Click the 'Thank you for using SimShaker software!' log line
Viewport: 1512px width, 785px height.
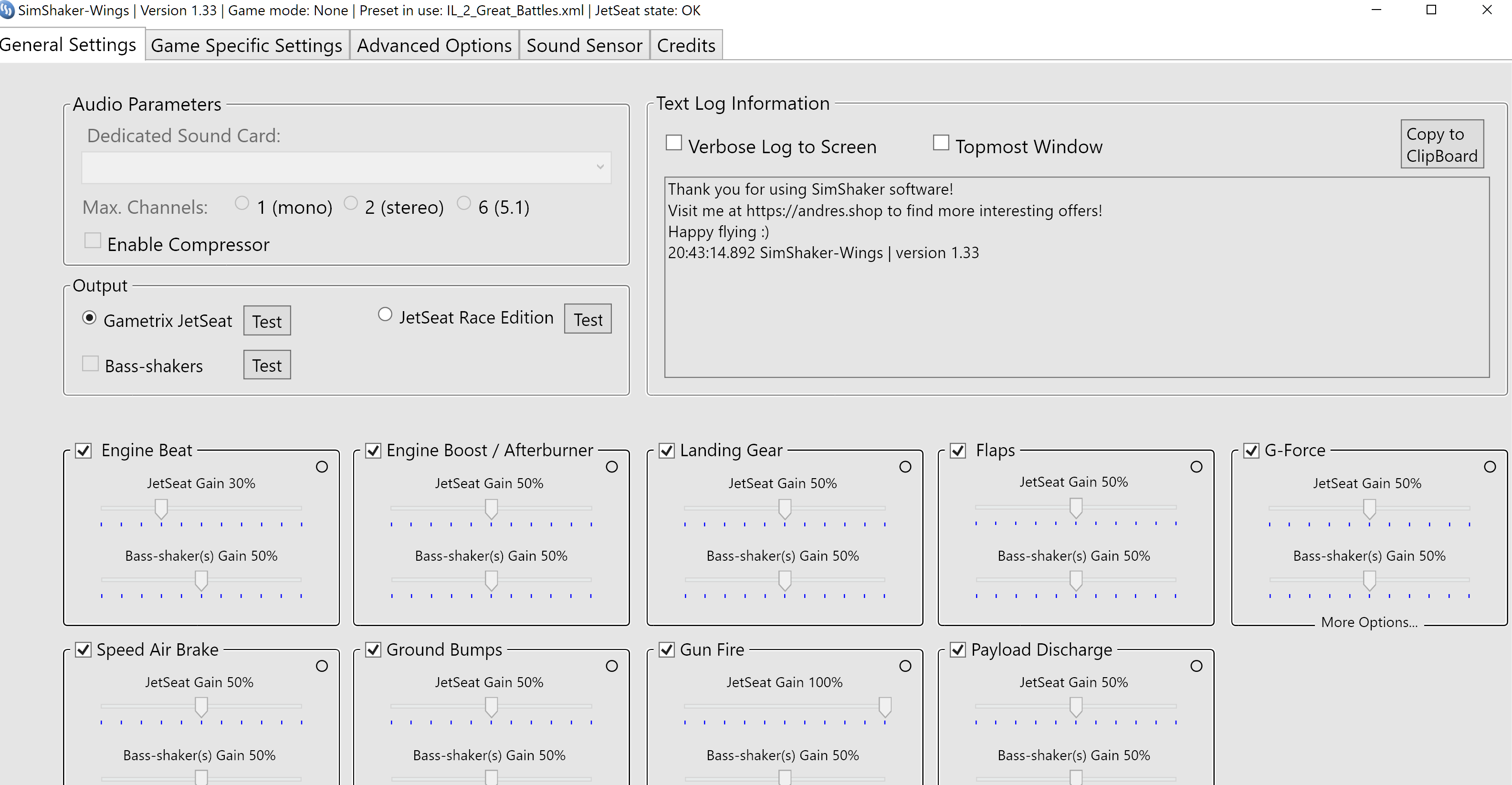coord(810,189)
